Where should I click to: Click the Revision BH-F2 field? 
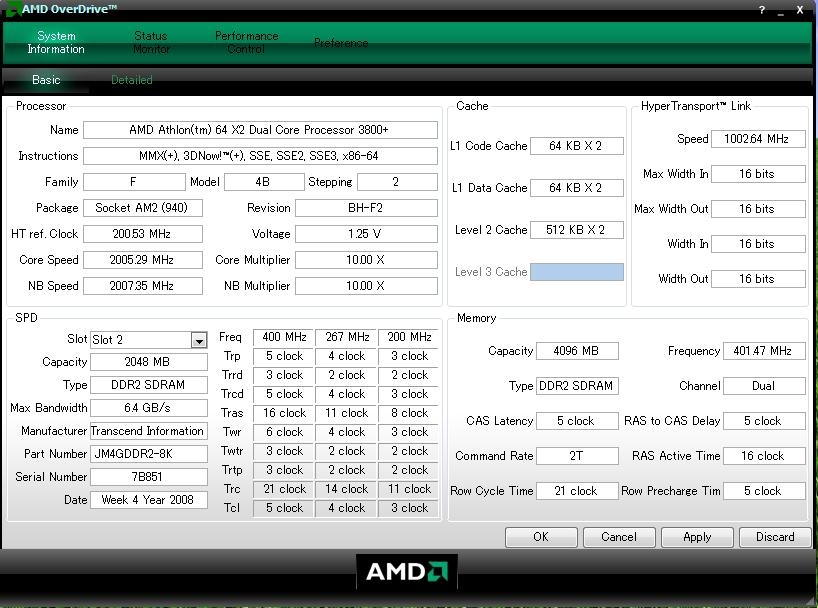pos(366,208)
